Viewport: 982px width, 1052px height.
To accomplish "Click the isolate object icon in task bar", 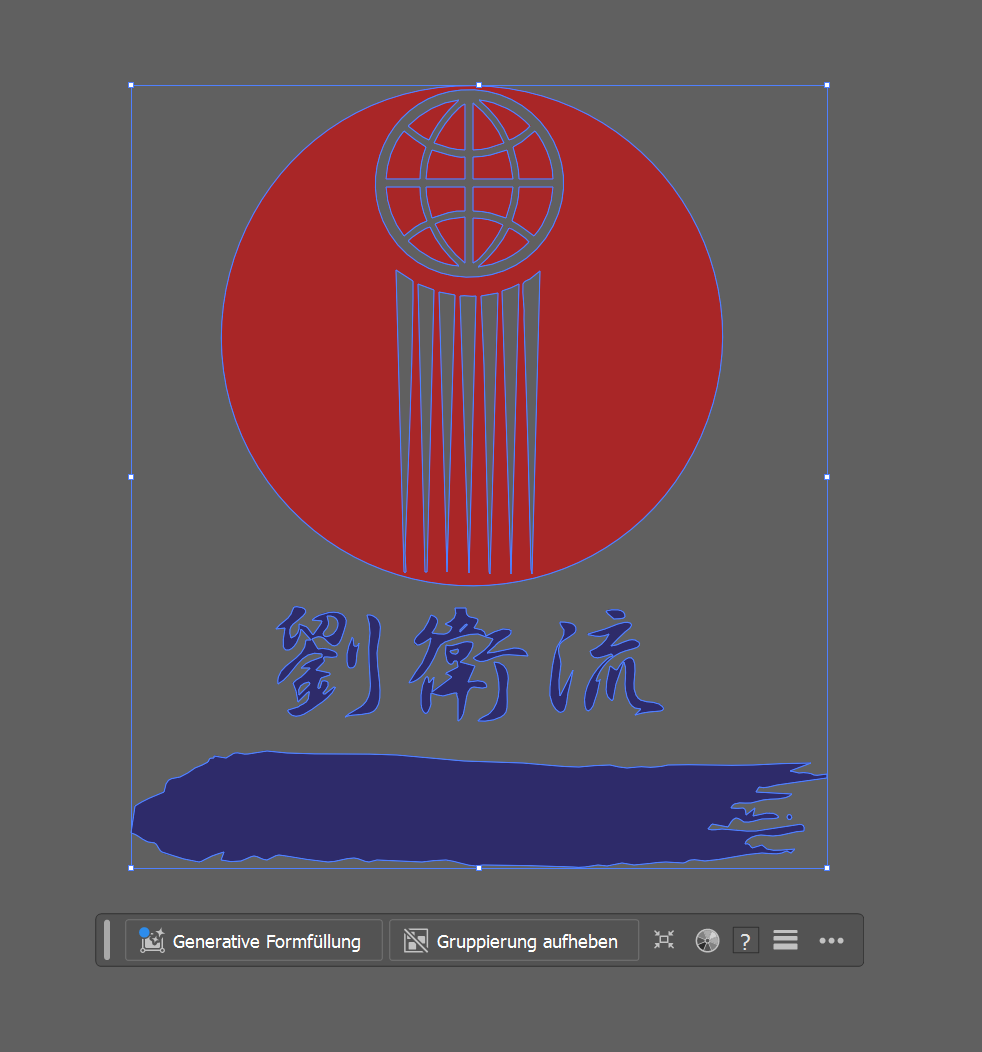I will point(664,940).
